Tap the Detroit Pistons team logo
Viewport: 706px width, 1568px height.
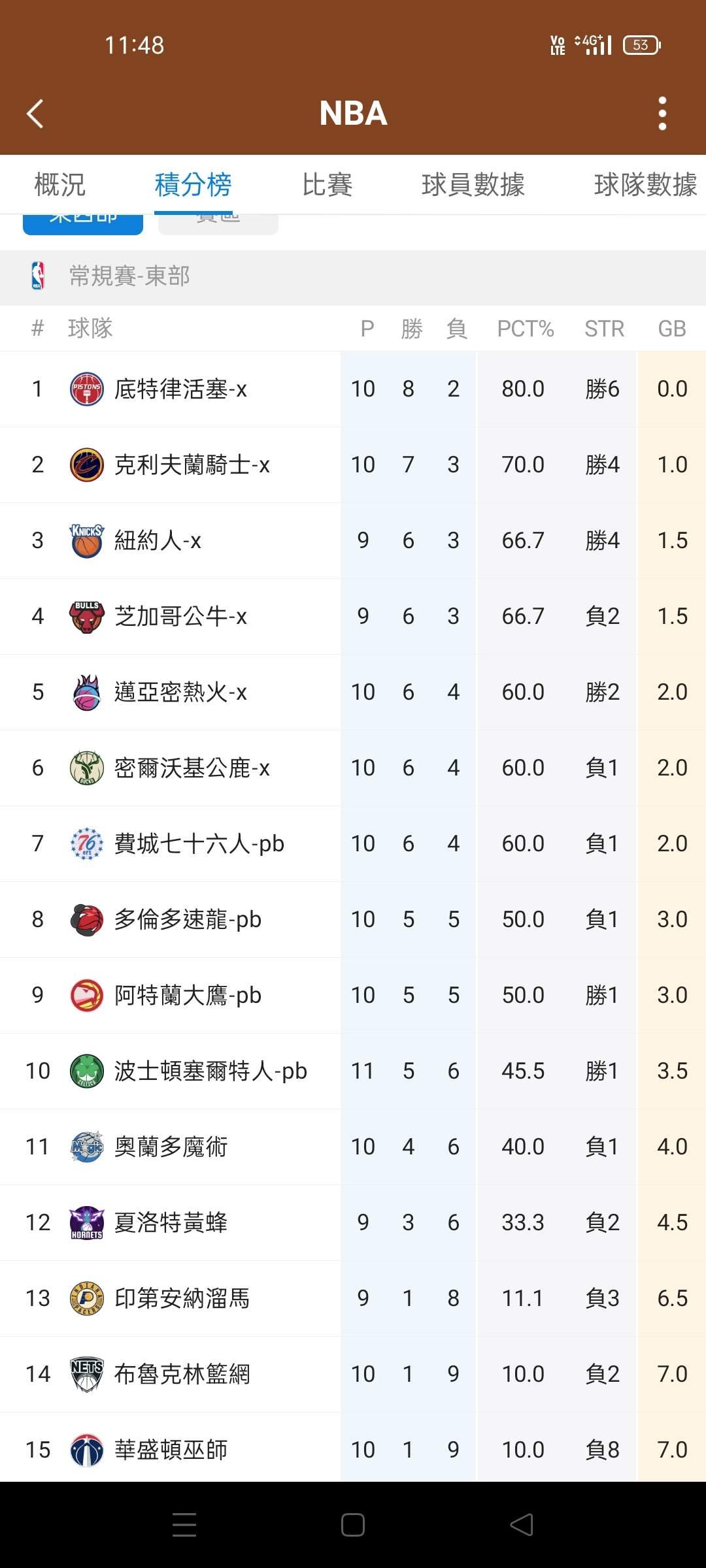tap(87, 389)
